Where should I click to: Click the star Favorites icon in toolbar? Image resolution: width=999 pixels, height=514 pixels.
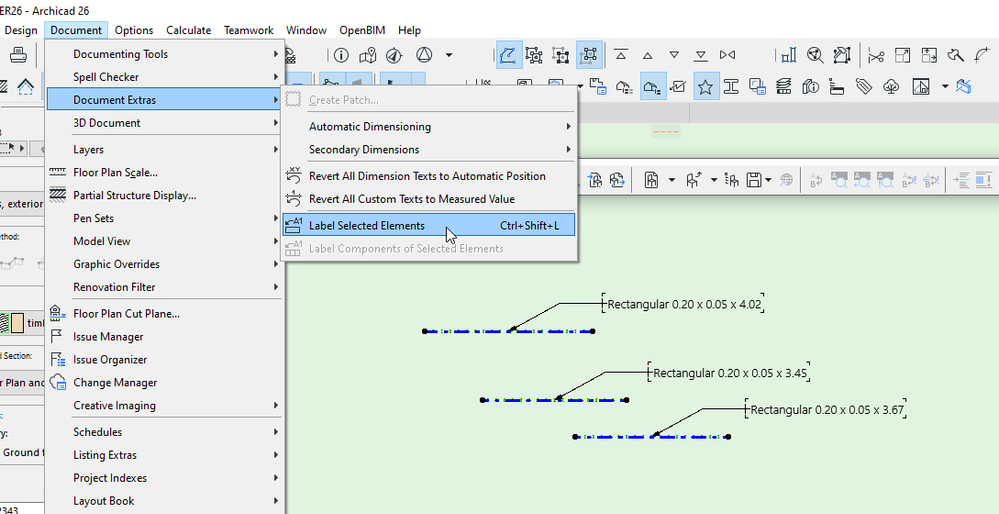(x=706, y=87)
